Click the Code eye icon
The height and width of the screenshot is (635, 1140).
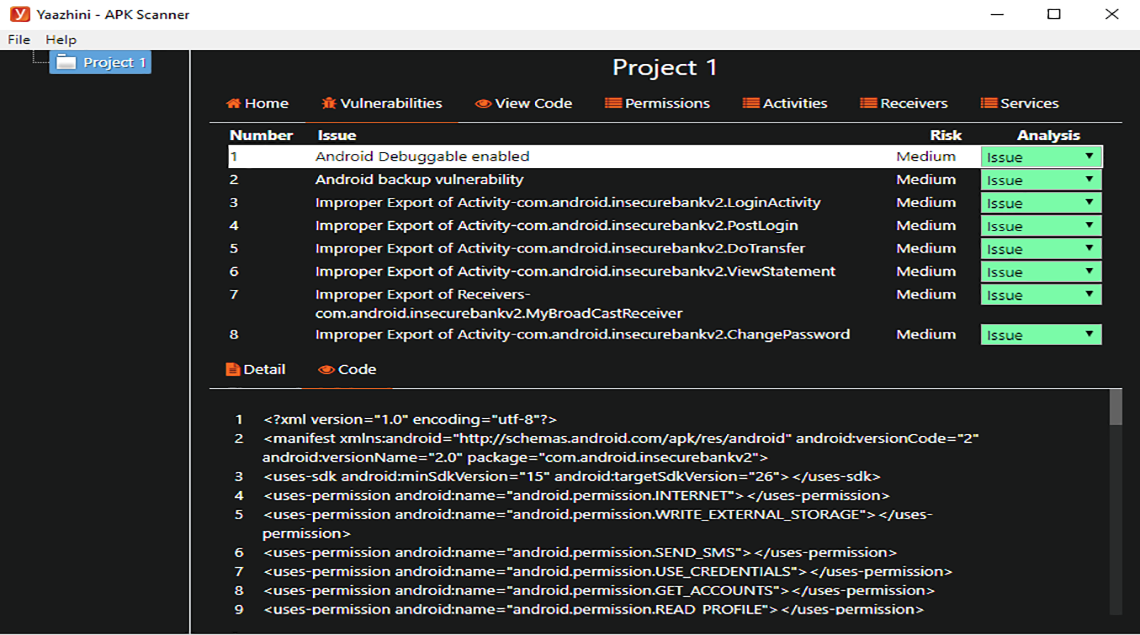[326, 370]
